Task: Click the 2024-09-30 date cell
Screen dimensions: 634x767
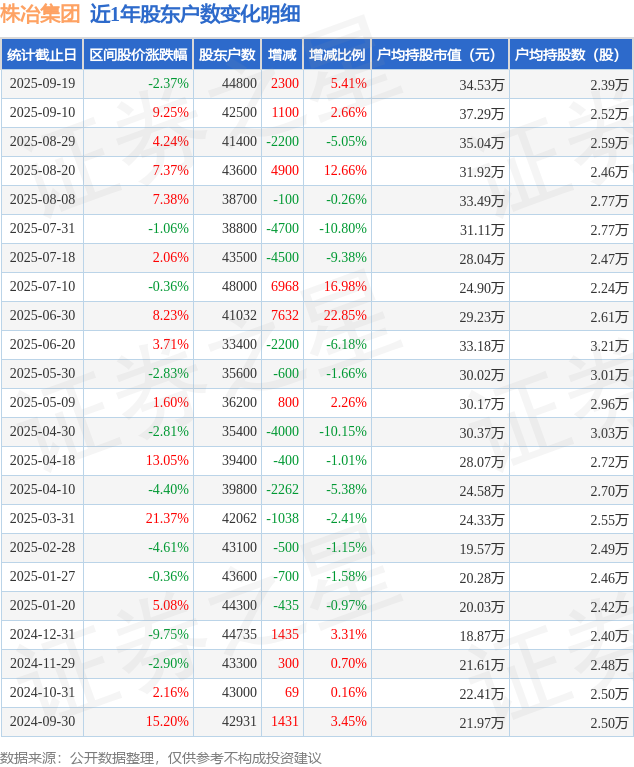Action: pyautogui.click(x=42, y=722)
